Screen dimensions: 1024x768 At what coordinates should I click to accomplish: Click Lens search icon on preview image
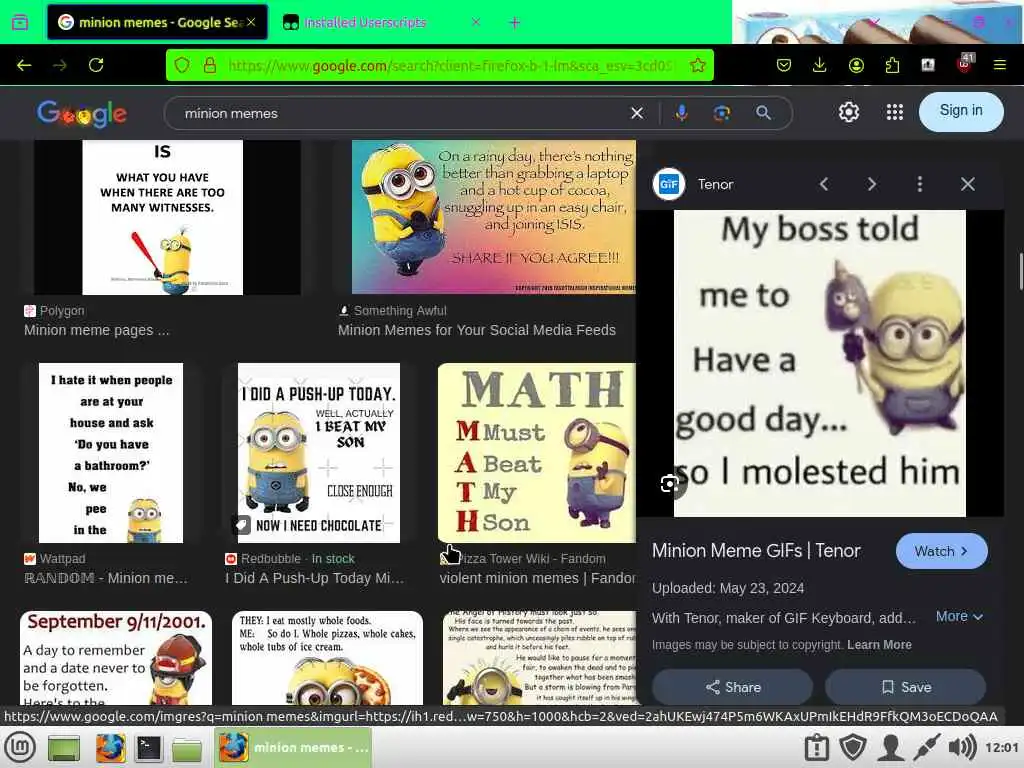(x=671, y=484)
